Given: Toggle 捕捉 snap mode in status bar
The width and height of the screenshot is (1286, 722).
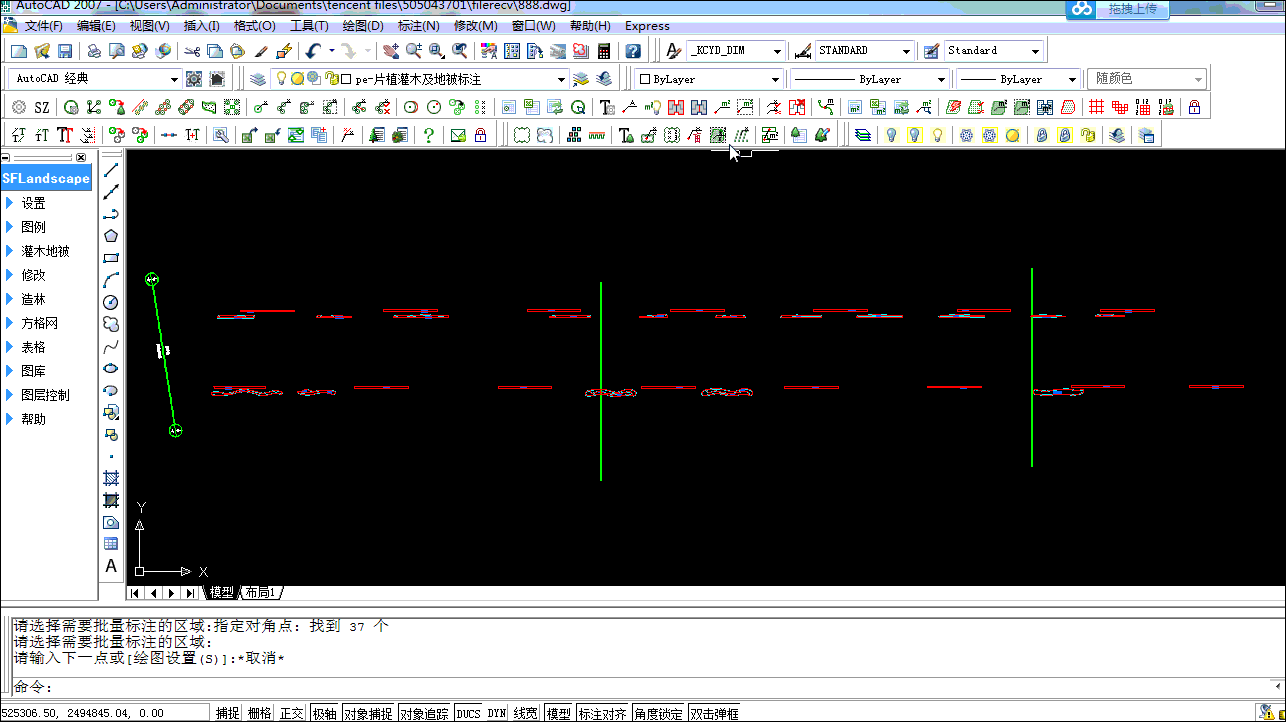Looking at the screenshot, I should pos(228,713).
